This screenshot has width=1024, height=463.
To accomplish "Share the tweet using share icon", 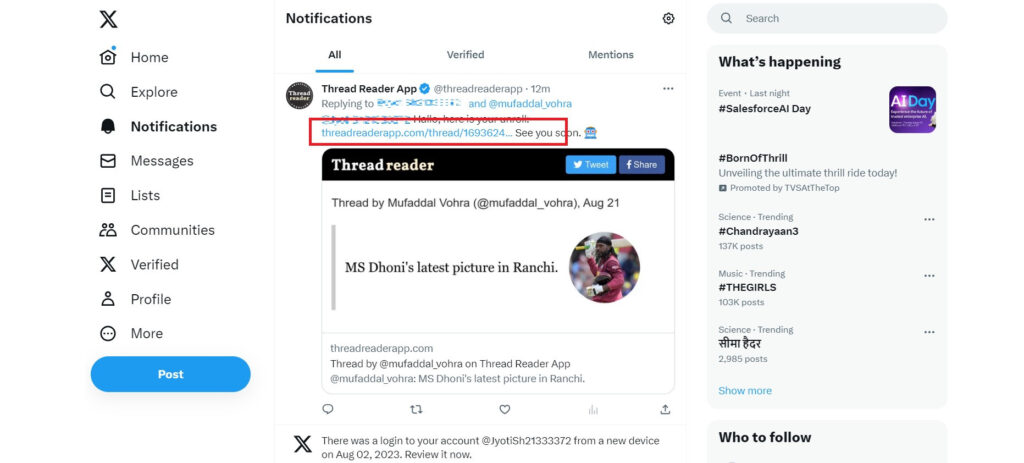I will (665, 409).
